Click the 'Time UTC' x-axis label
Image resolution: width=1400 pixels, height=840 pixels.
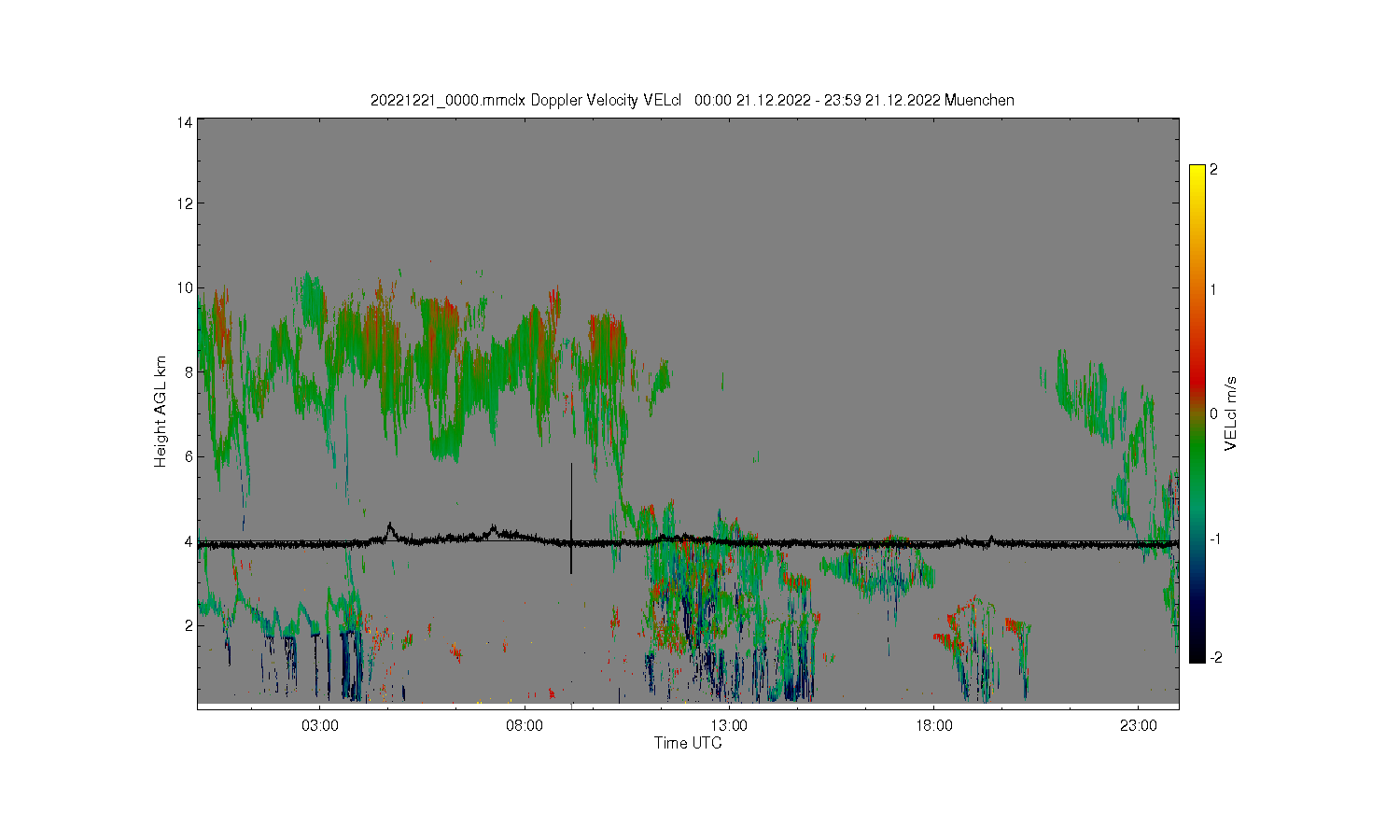tap(688, 743)
